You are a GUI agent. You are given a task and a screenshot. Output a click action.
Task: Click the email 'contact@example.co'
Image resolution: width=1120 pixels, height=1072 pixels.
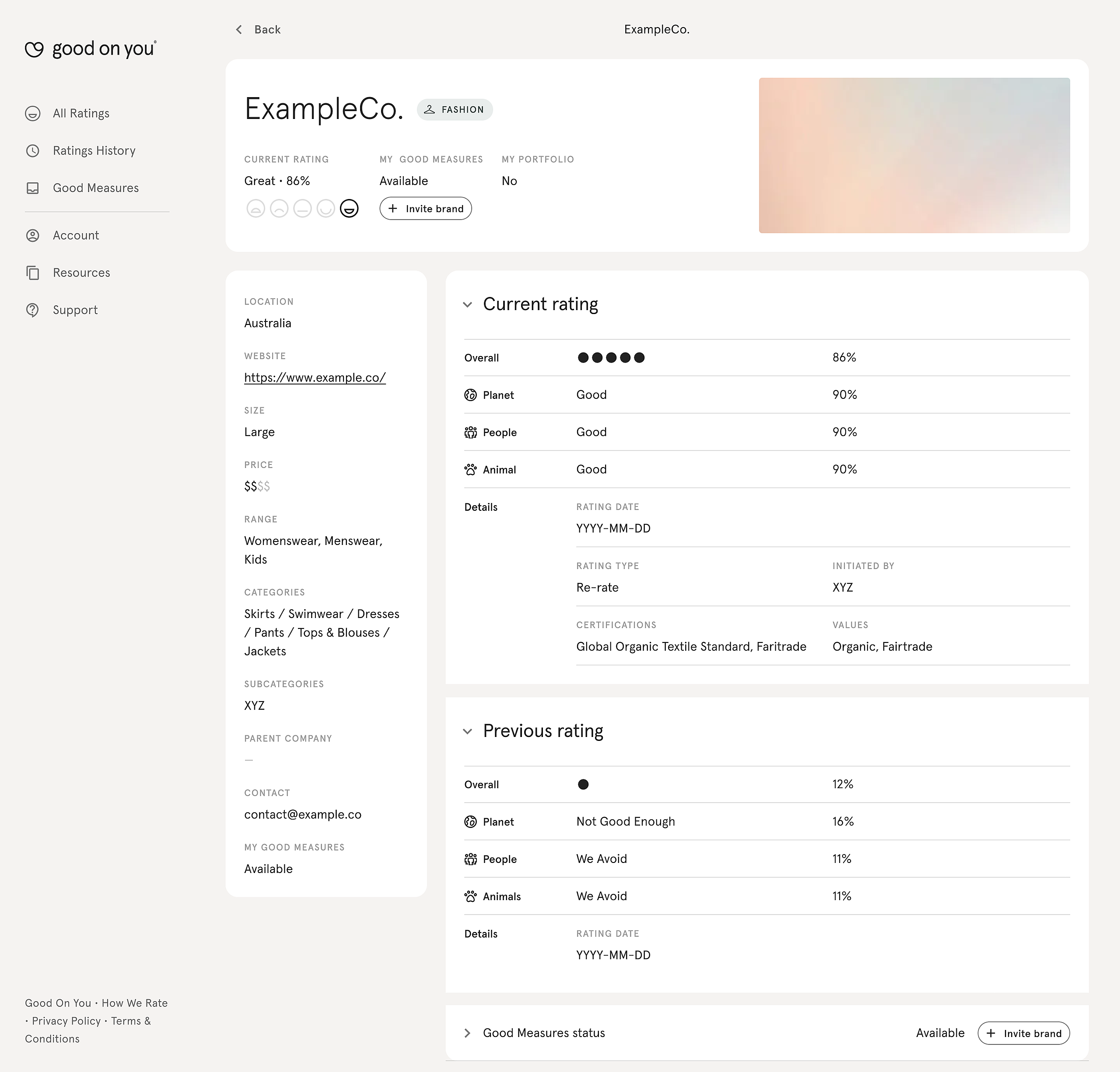pyautogui.click(x=303, y=814)
